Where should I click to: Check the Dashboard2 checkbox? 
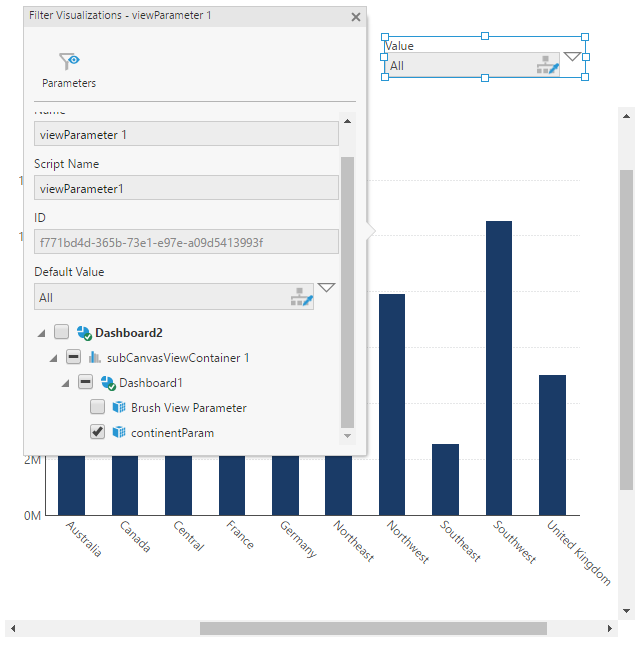pos(61,332)
